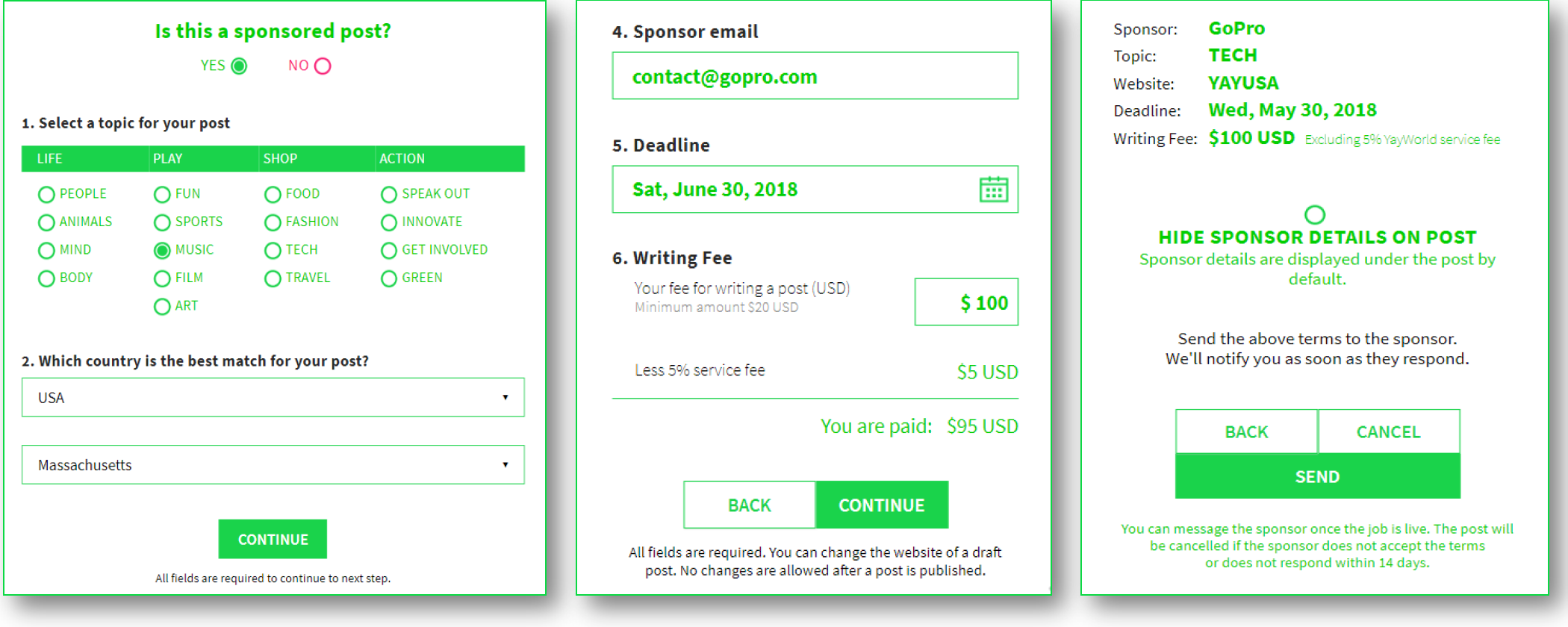Pick the TRAVEL topic option
The width and height of the screenshot is (1568, 627).
point(273,278)
